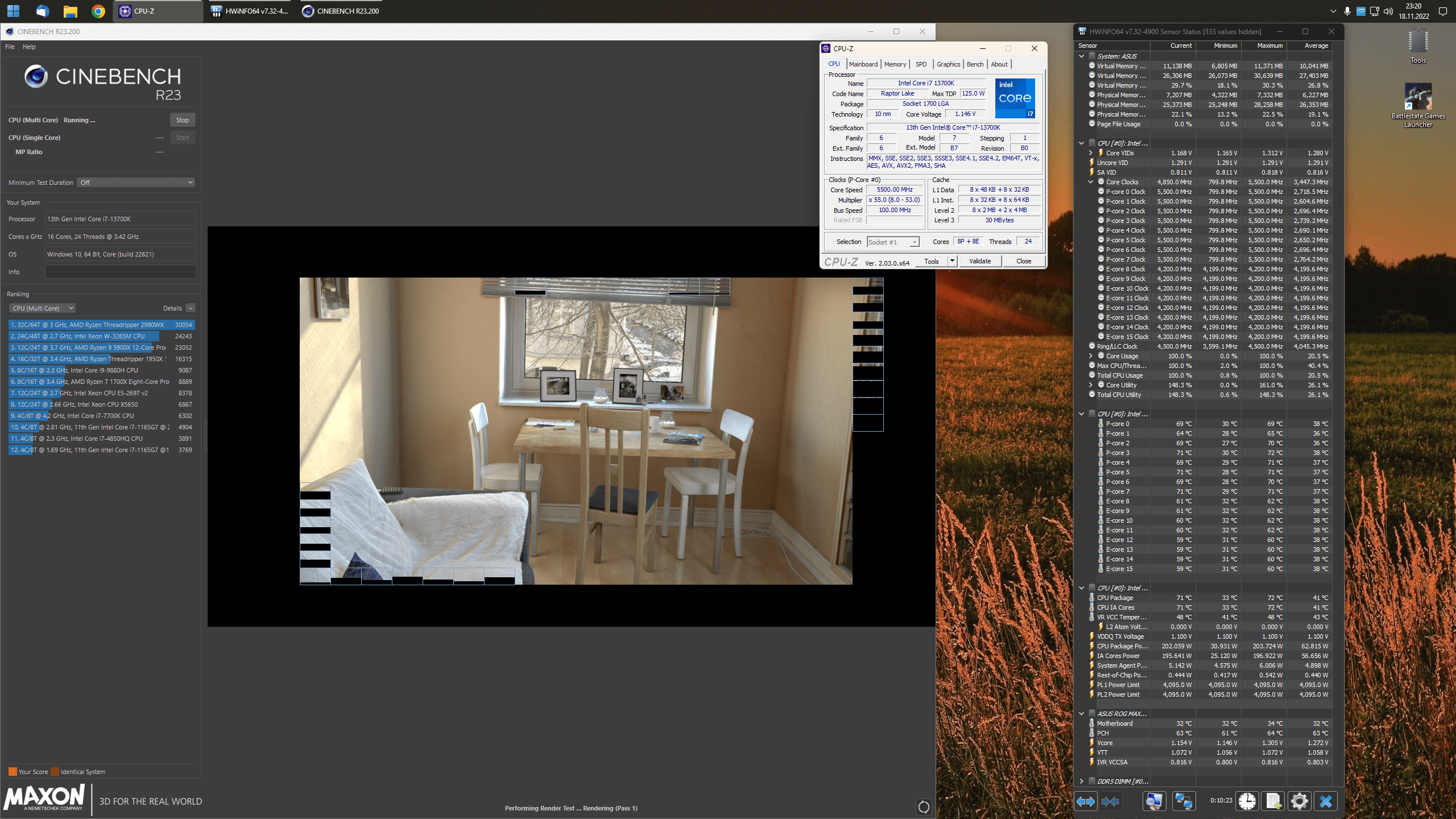
Task: Reset HWiNFO sensor timer clock icon
Action: click(x=1247, y=801)
